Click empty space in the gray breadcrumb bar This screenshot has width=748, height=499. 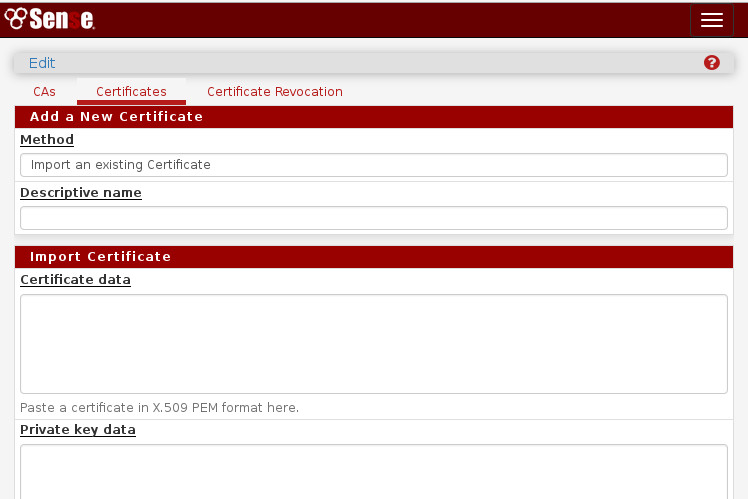pyautogui.click(x=380, y=63)
